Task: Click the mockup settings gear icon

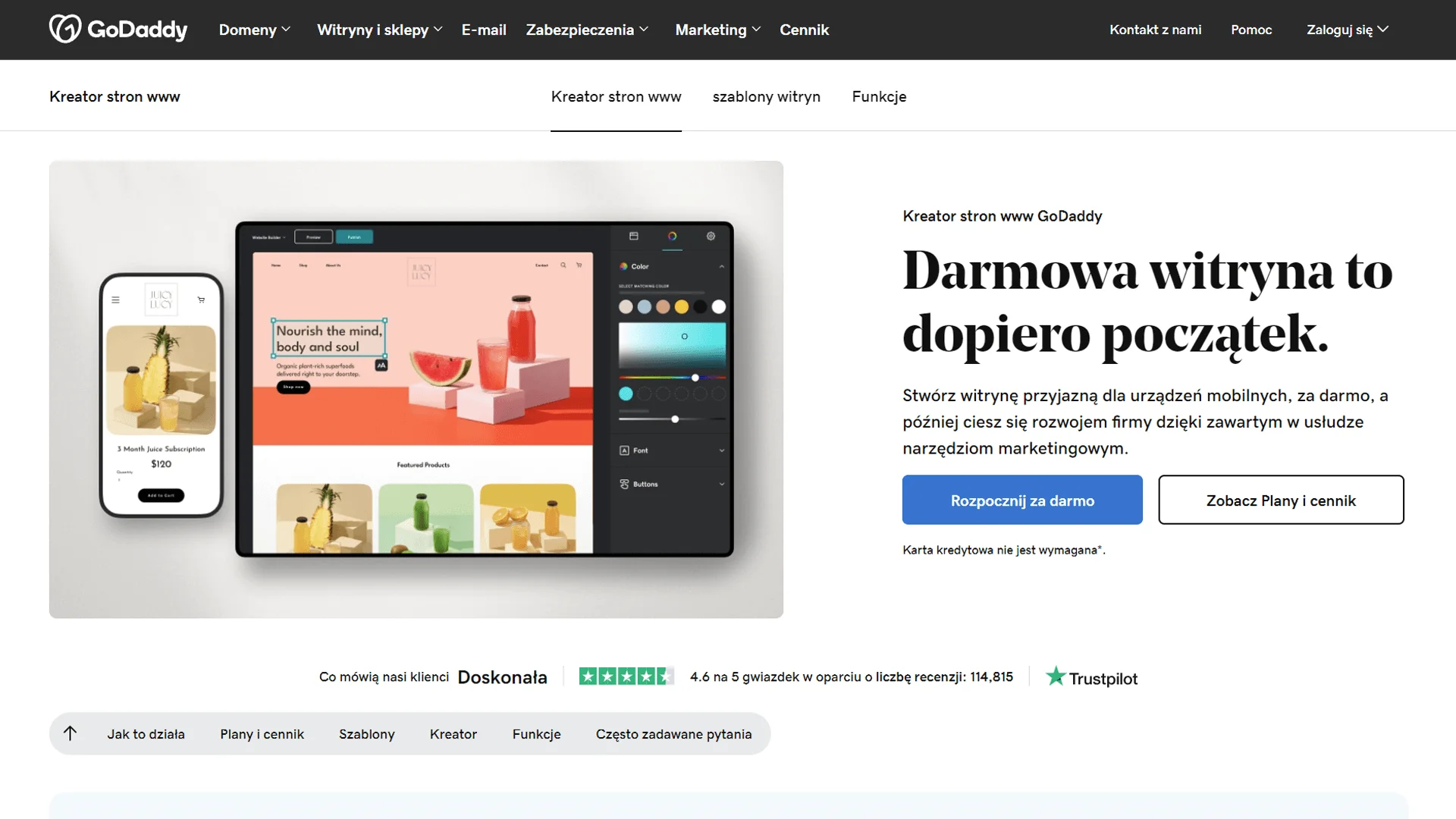Action: coord(711,236)
